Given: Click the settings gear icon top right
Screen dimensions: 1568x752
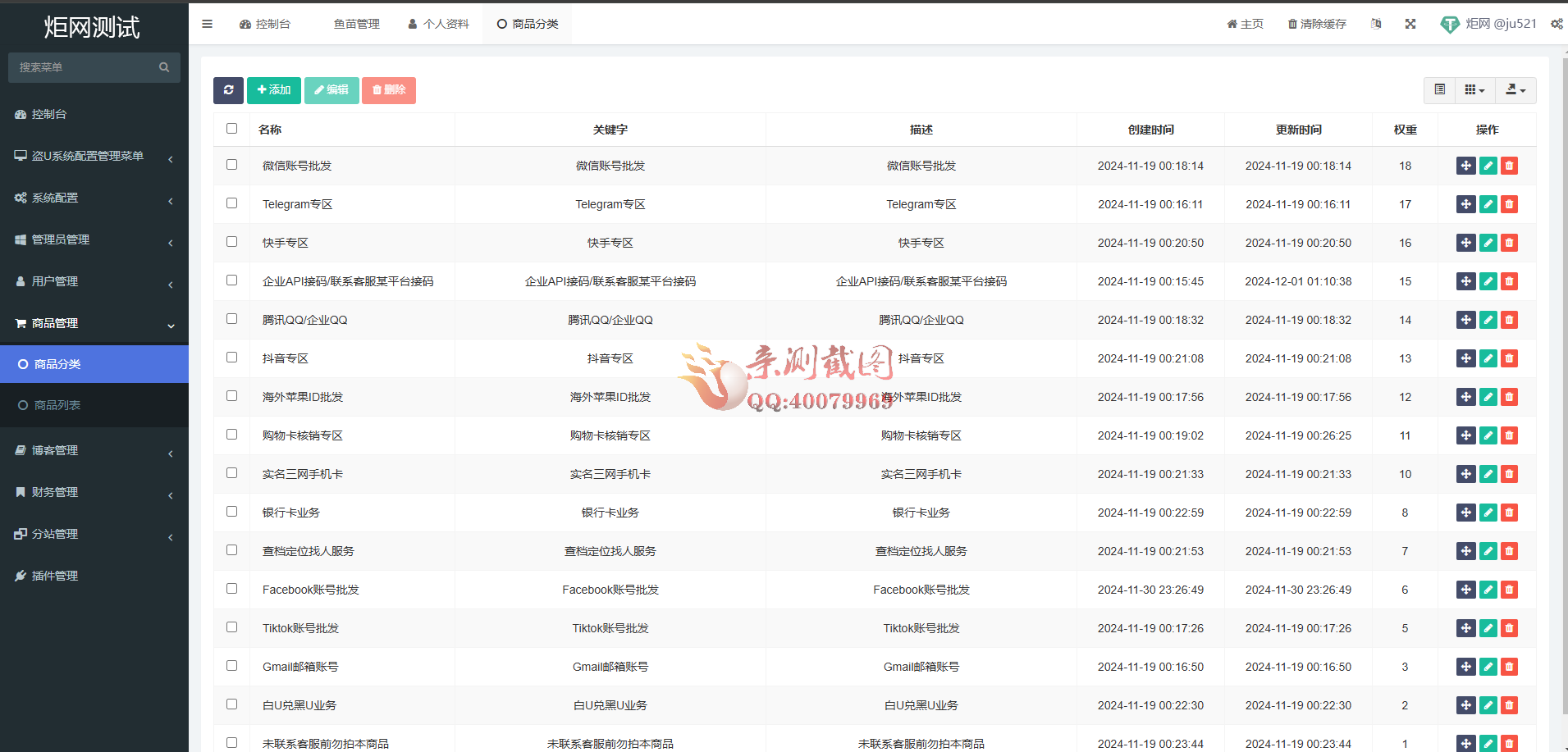Looking at the screenshot, I should [1557, 24].
